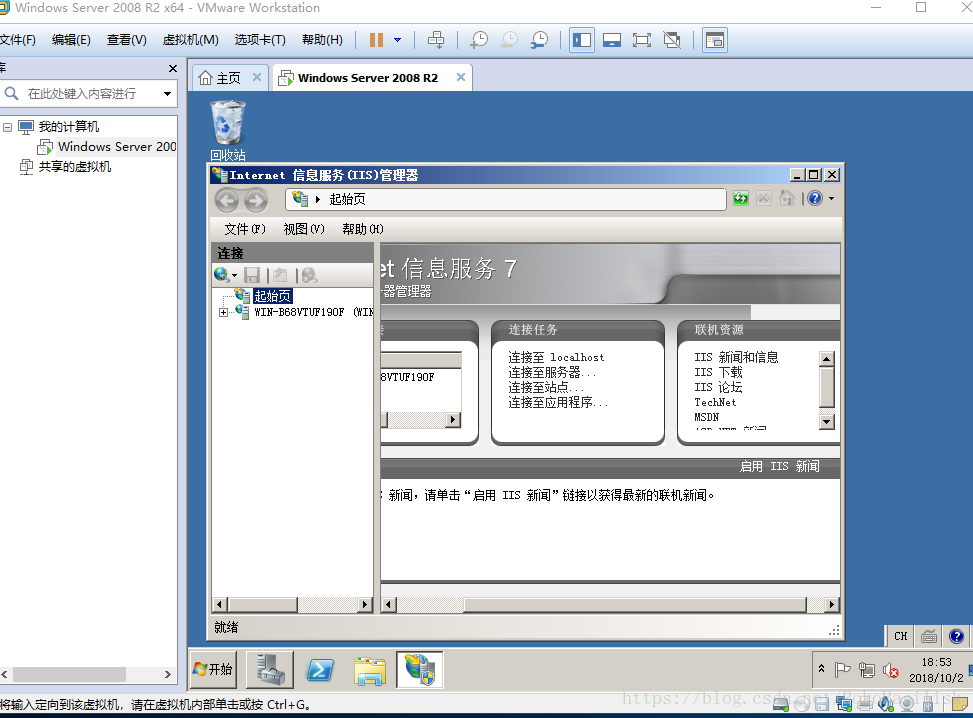Pause the virtual machine from VMware toolbar
Screen dimensions: 973x718
pyautogui.click(x=376, y=40)
